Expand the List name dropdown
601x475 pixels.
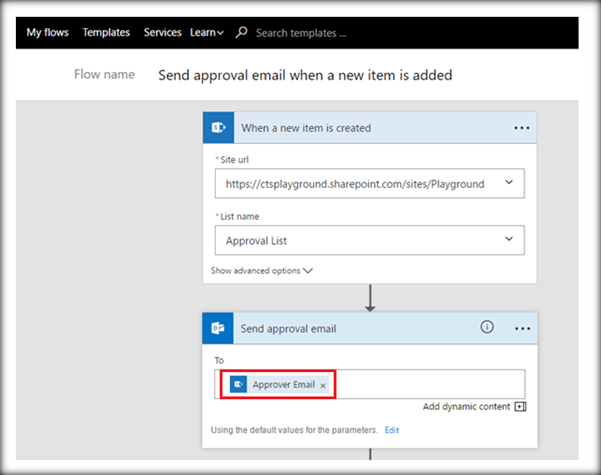(x=509, y=239)
